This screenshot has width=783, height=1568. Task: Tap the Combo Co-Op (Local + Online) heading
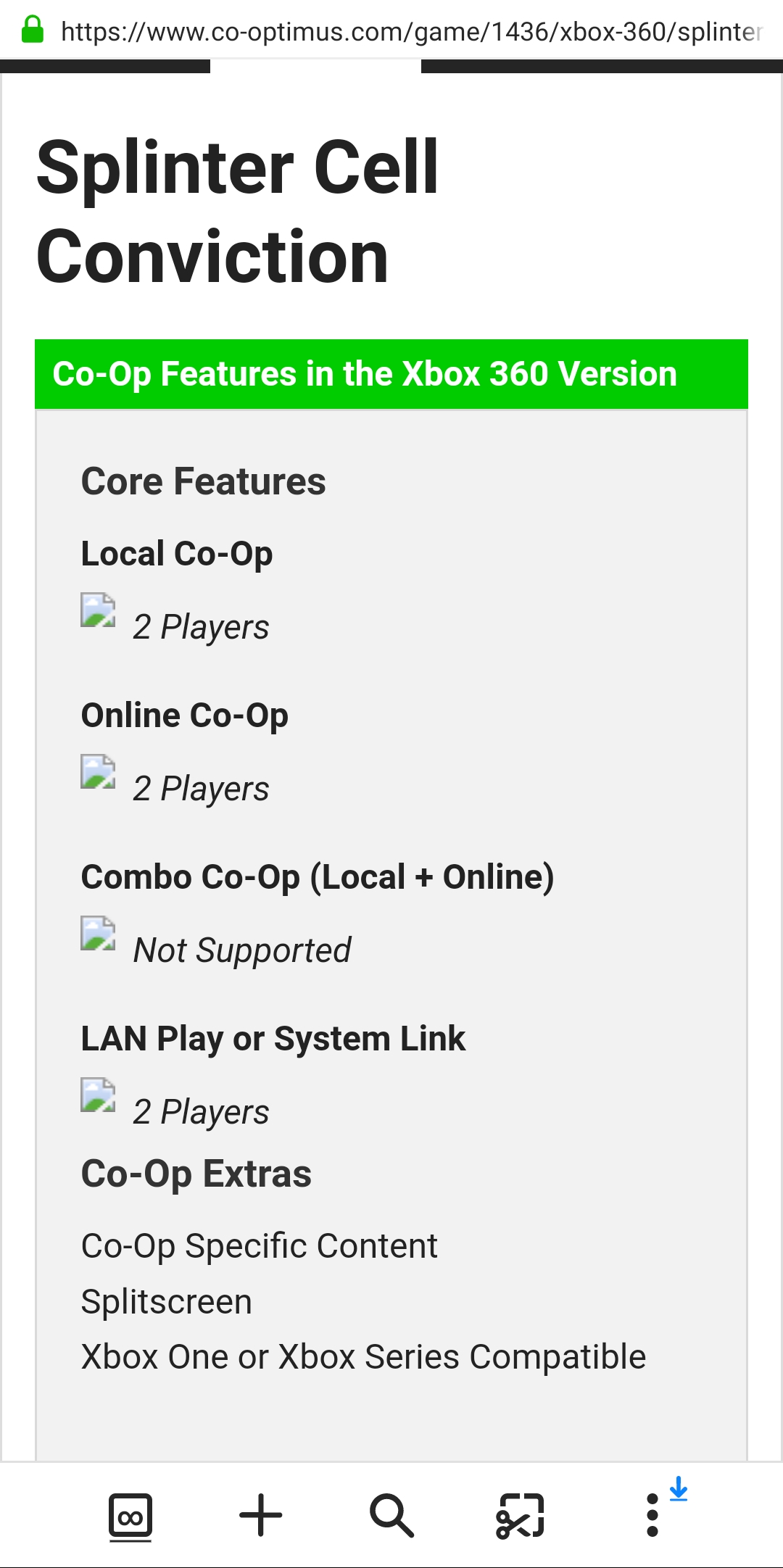[x=318, y=877]
